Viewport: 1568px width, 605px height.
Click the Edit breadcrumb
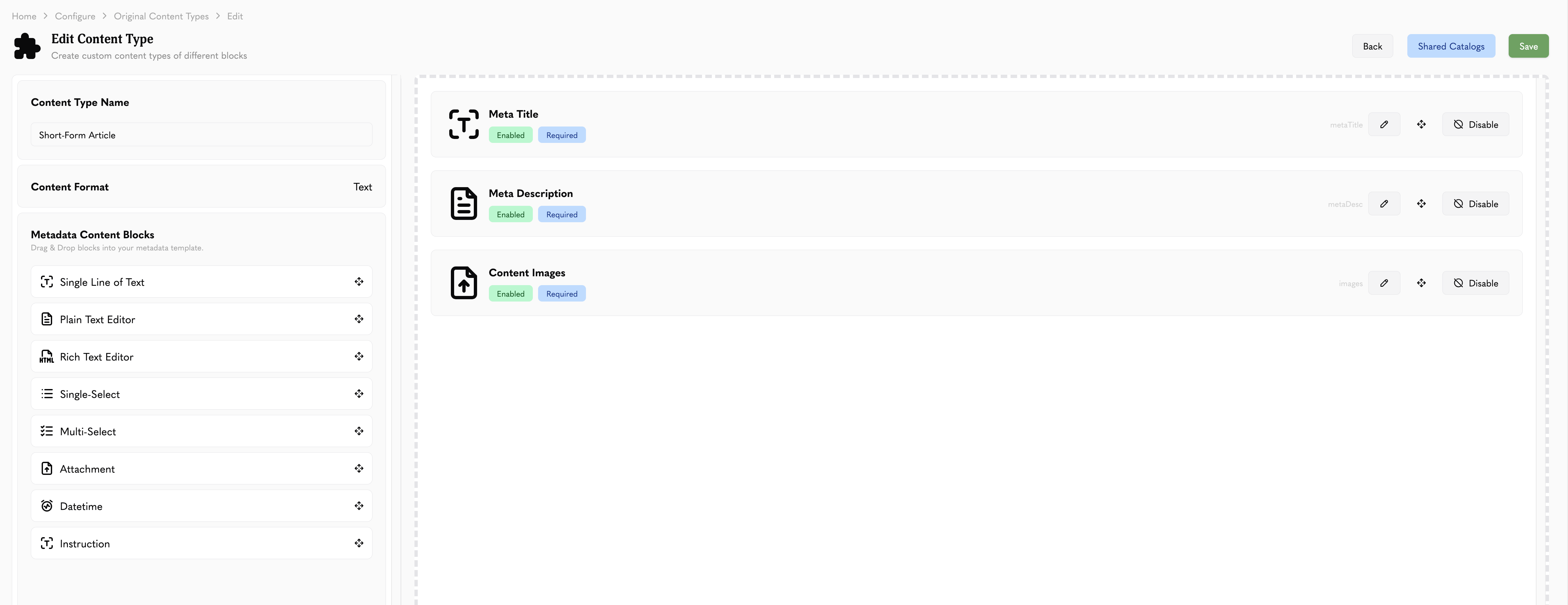235,16
